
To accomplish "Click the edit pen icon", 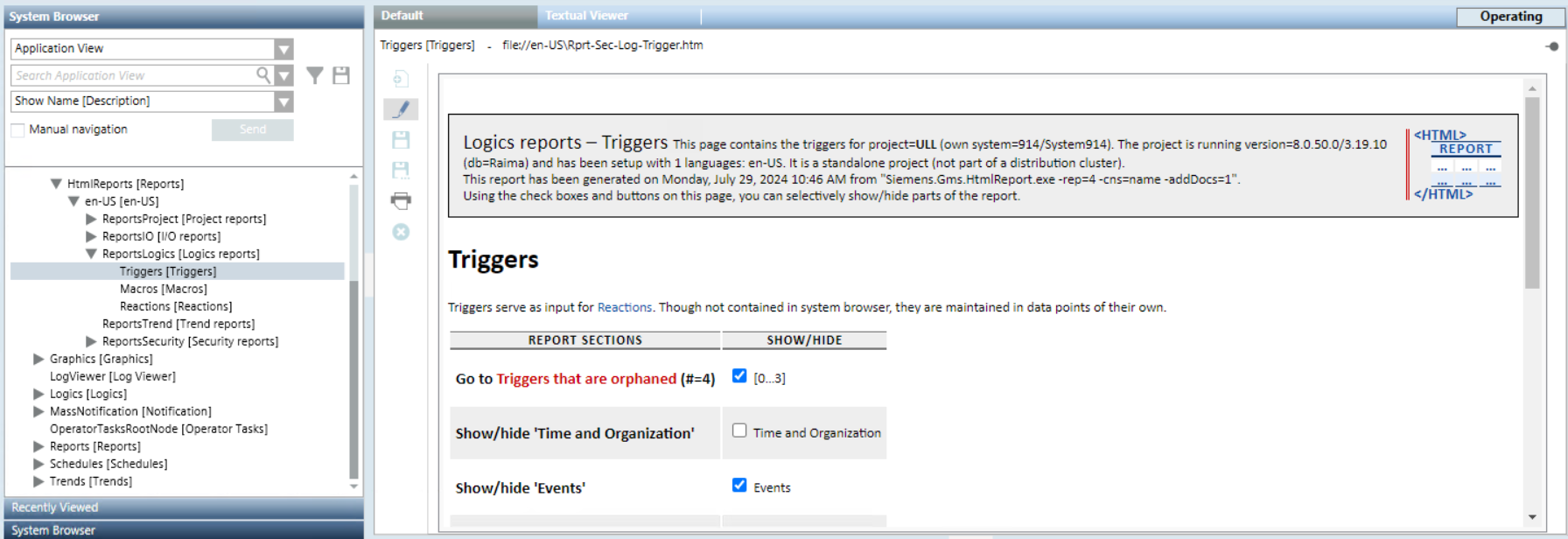I will point(401,109).
